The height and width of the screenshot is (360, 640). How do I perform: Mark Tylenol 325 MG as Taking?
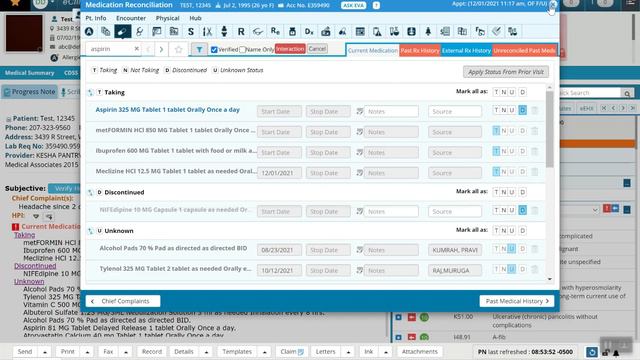point(496,269)
